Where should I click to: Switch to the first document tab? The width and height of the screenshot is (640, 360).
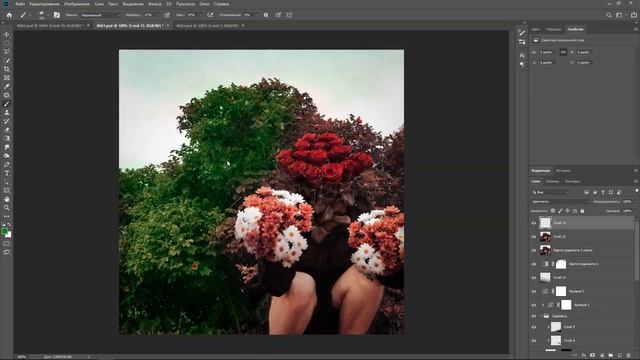coord(50,26)
